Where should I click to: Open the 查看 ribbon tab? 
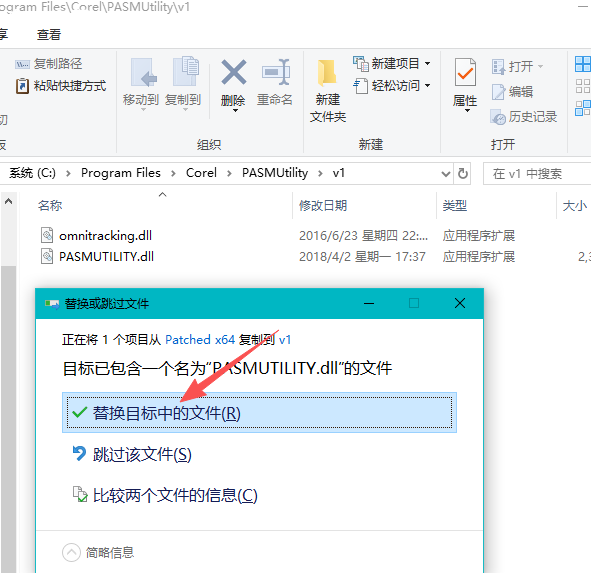pyautogui.click(x=49, y=35)
